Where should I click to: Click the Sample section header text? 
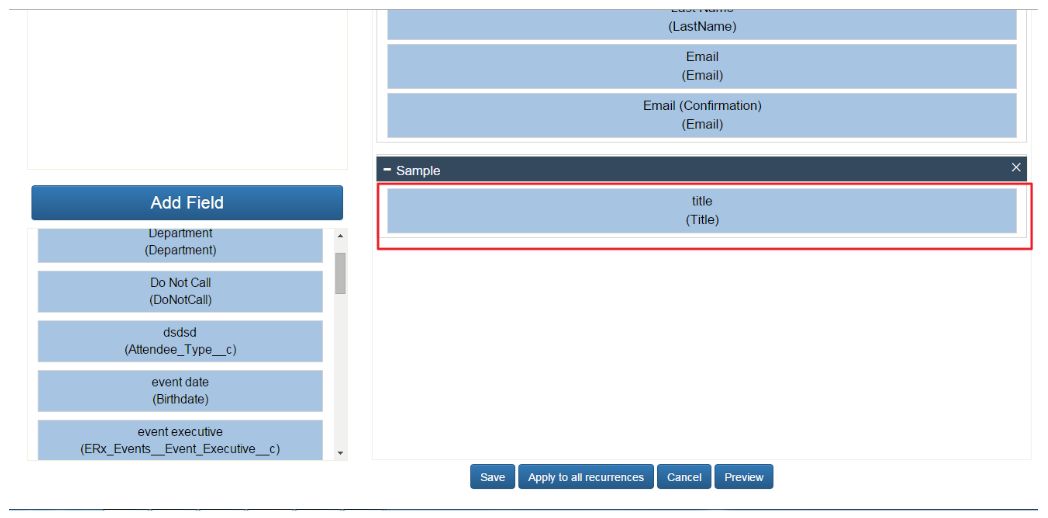[418, 171]
